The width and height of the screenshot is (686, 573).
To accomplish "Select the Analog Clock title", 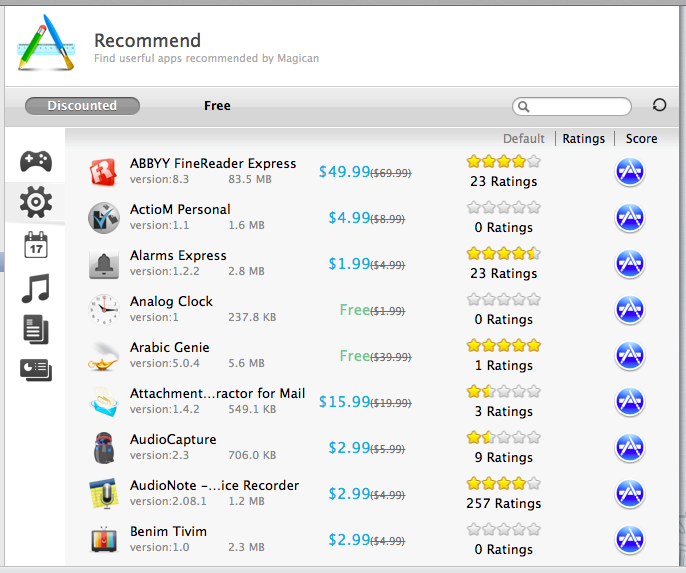I will [x=172, y=301].
